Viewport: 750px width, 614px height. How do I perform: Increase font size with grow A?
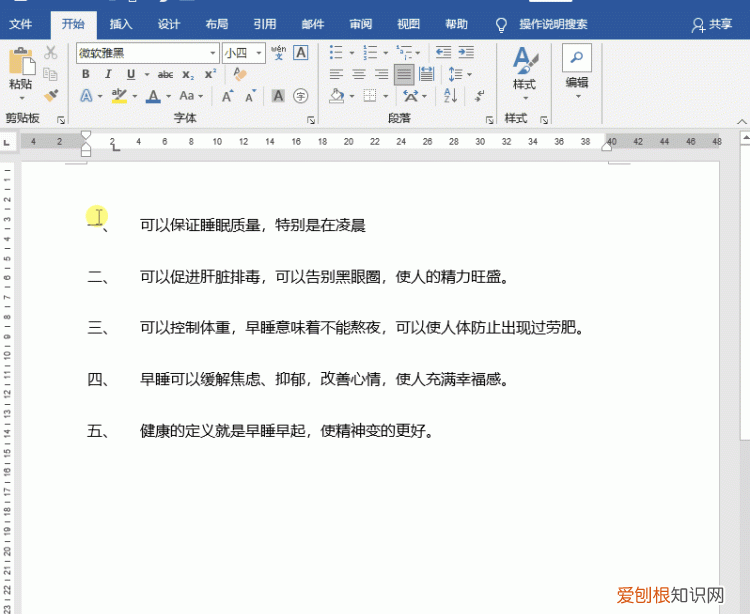tap(228, 96)
